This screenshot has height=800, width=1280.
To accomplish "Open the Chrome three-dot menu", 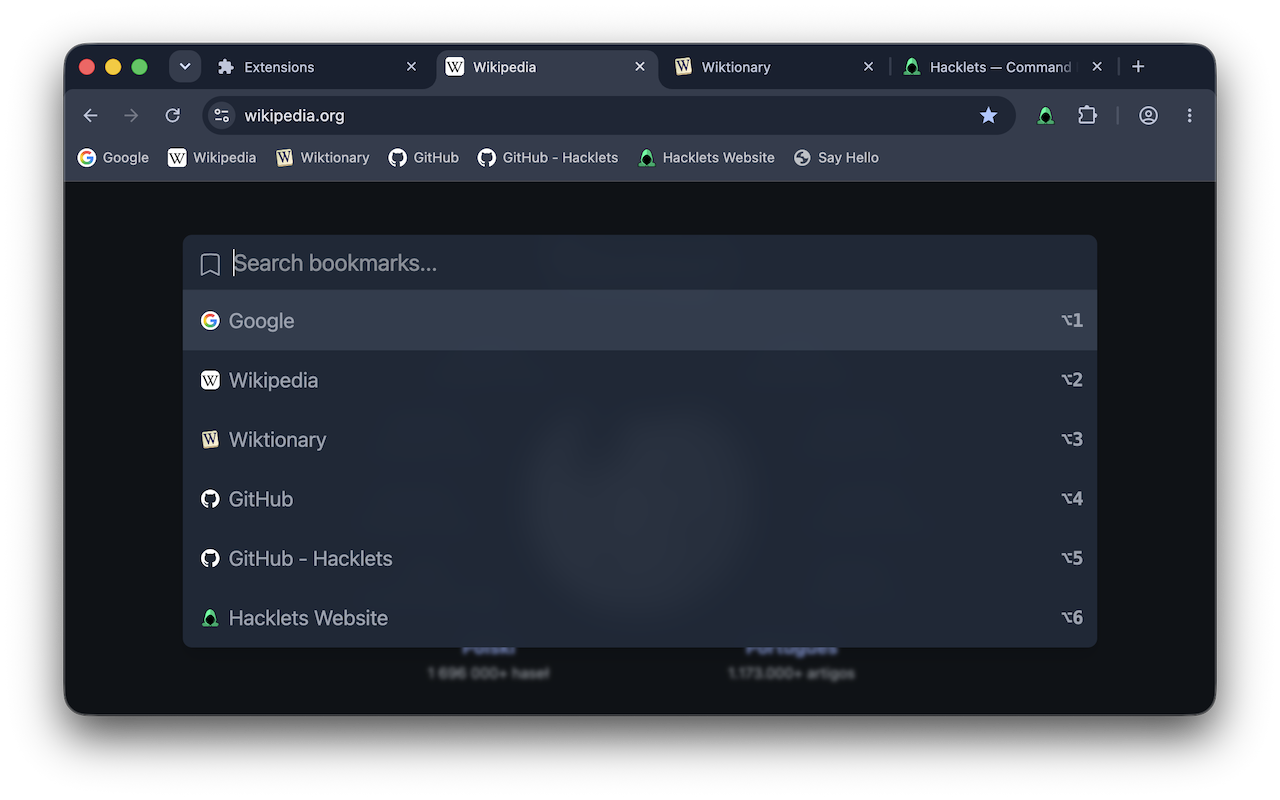I will (x=1189, y=116).
